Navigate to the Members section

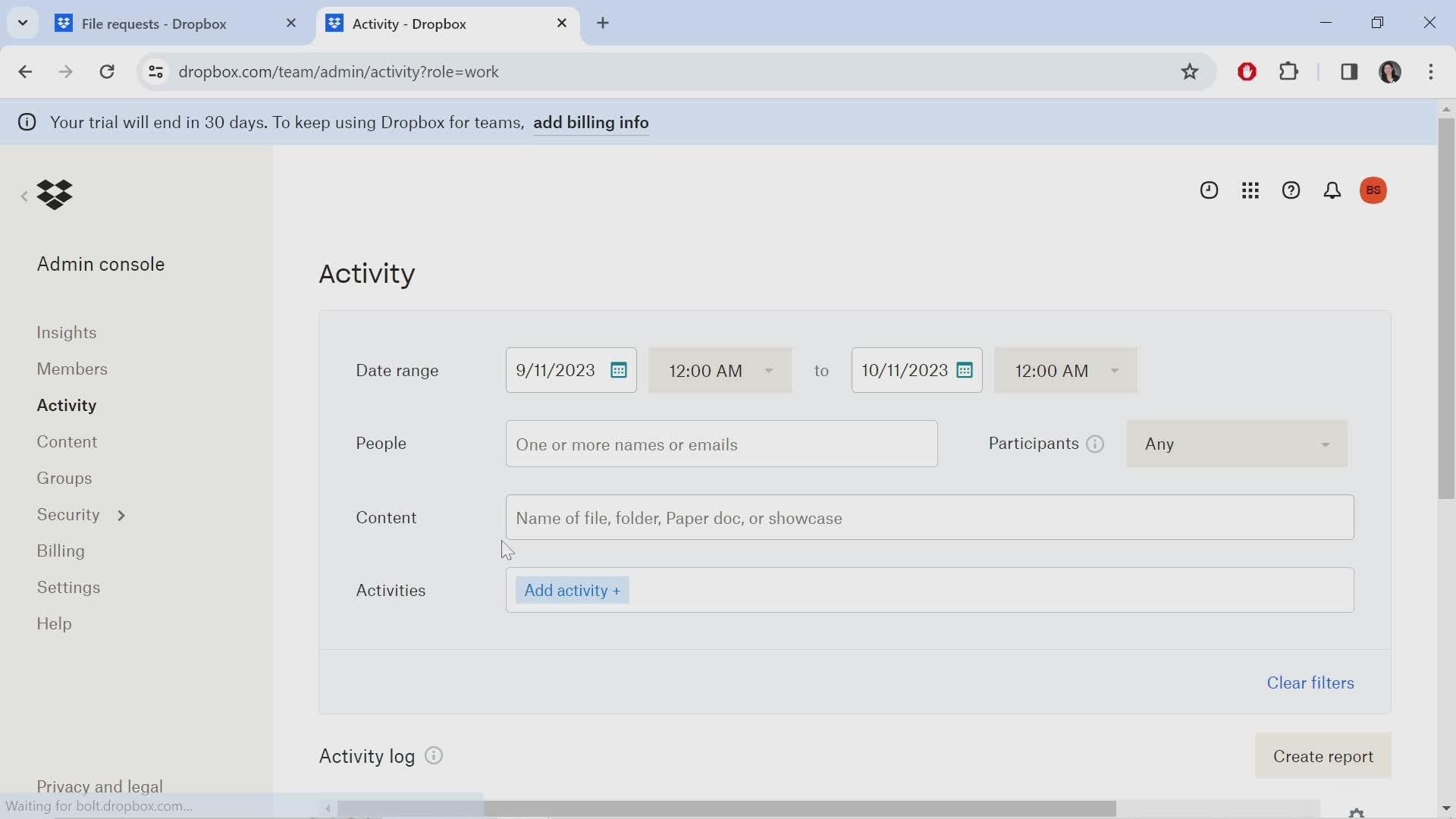pyautogui.click(x=72, y=369)
